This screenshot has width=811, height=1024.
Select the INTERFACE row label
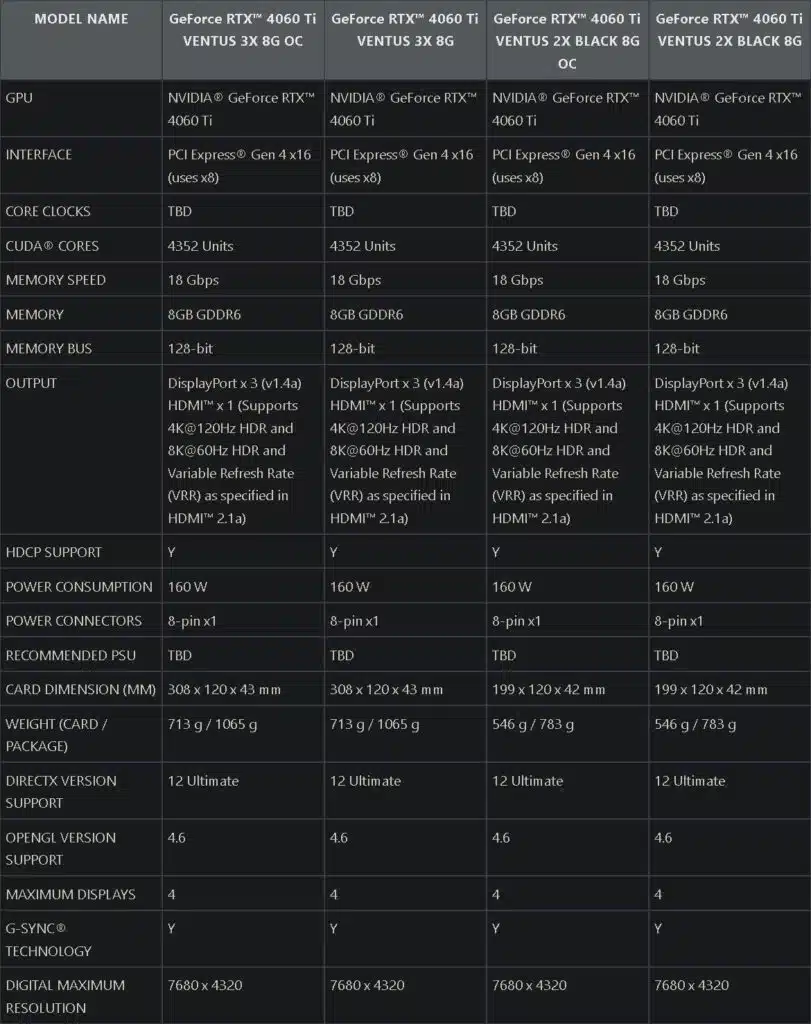click(39, 155)
